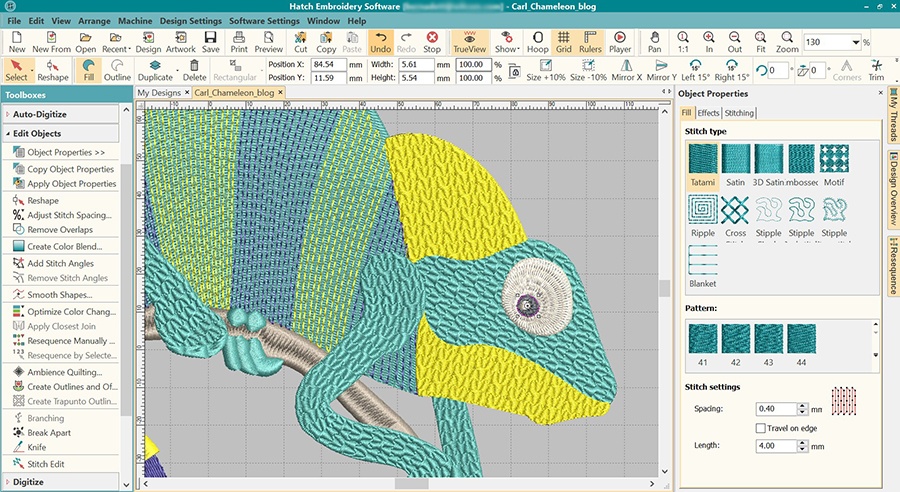The image size is (900, 492).
Task: Open the zoom percentage dropdown
Action: point(856,42)
